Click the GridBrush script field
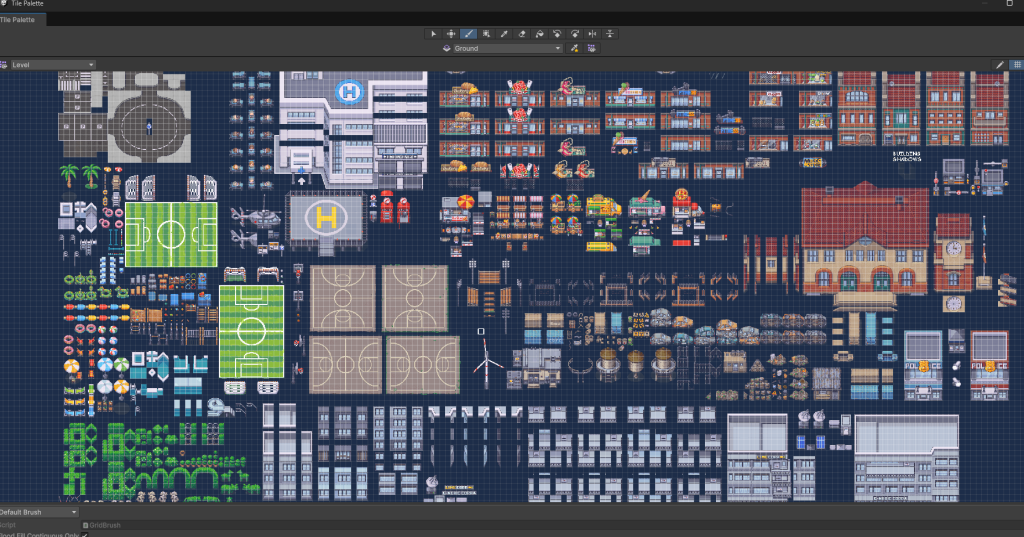This screenshot has height=537, width=1024. [x=552, y=525]
